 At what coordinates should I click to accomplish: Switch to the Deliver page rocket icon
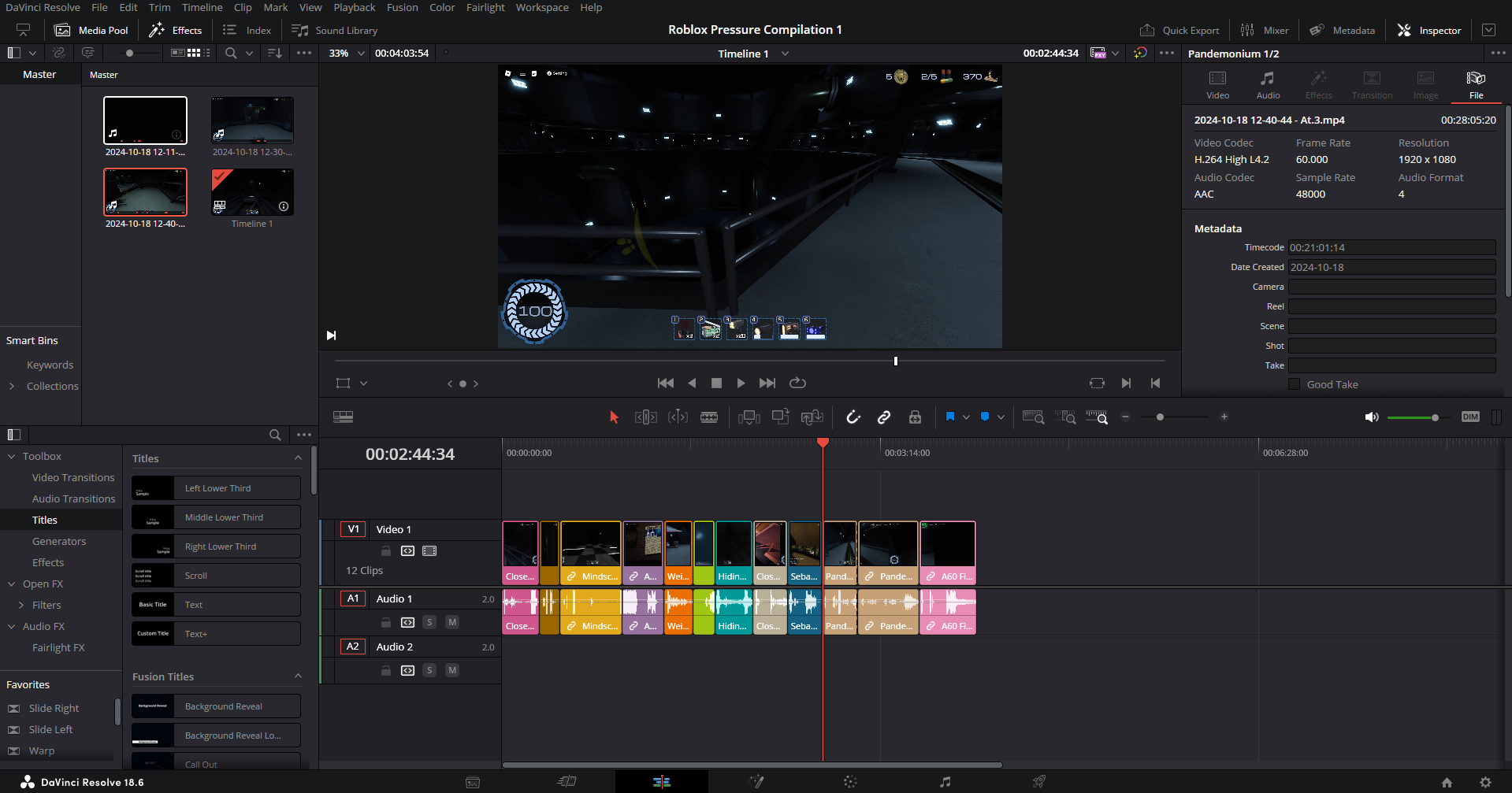click(1039, 782)
